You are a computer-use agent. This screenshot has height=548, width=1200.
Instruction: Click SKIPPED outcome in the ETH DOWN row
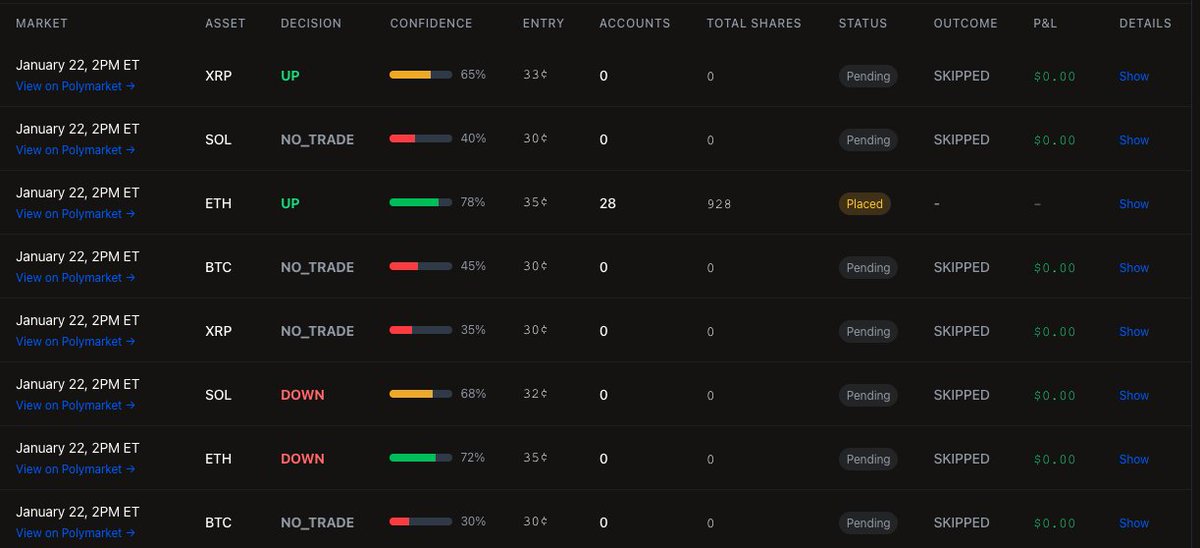click(x=961, y=459)
